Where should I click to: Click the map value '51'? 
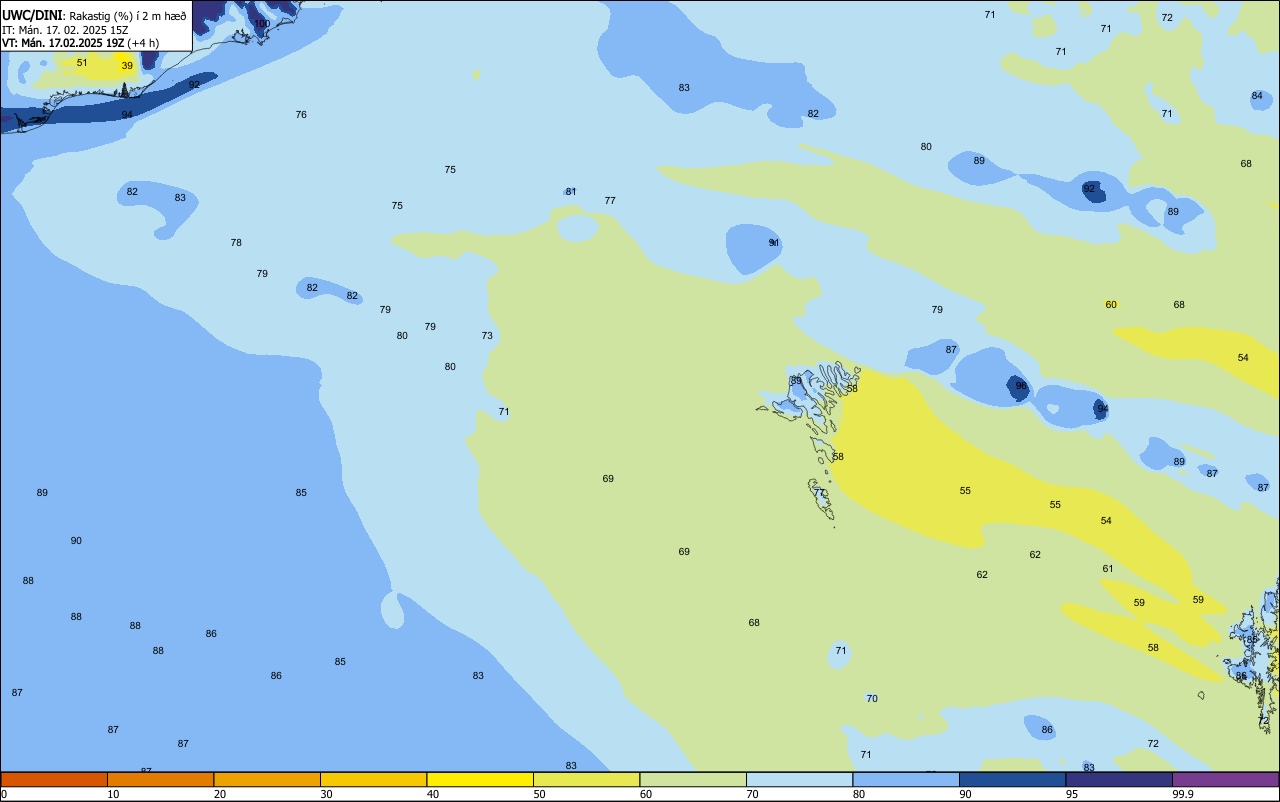point(82,63)
